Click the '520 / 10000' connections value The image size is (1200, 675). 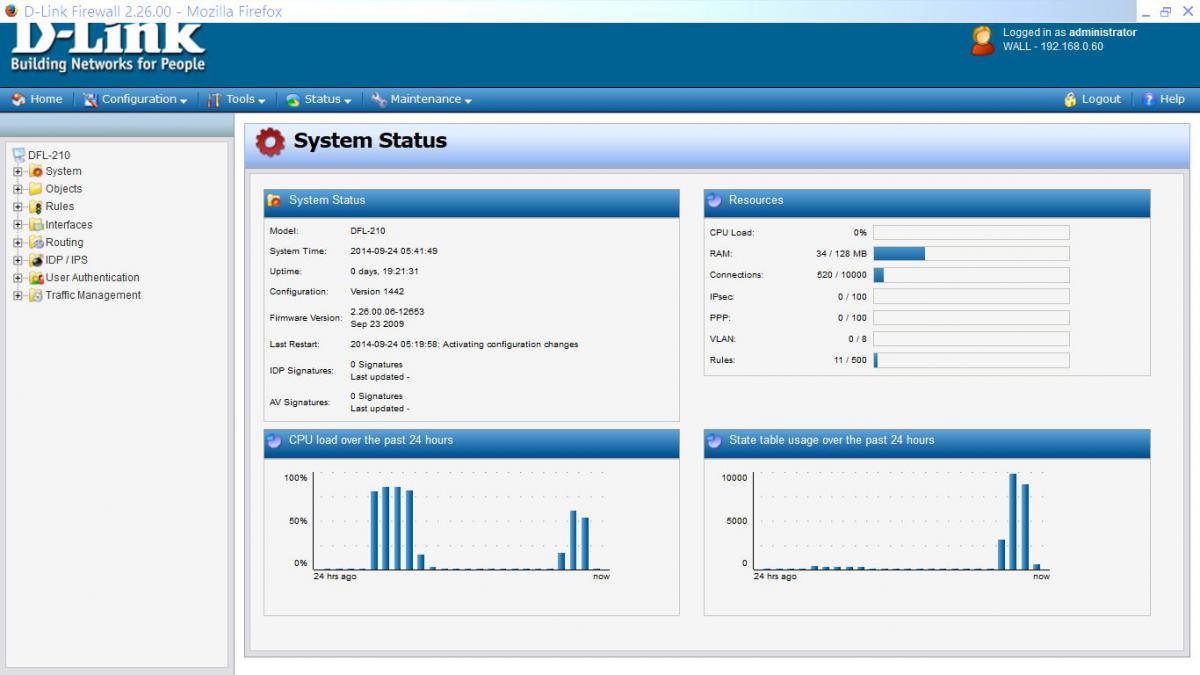tap(842, 275)
